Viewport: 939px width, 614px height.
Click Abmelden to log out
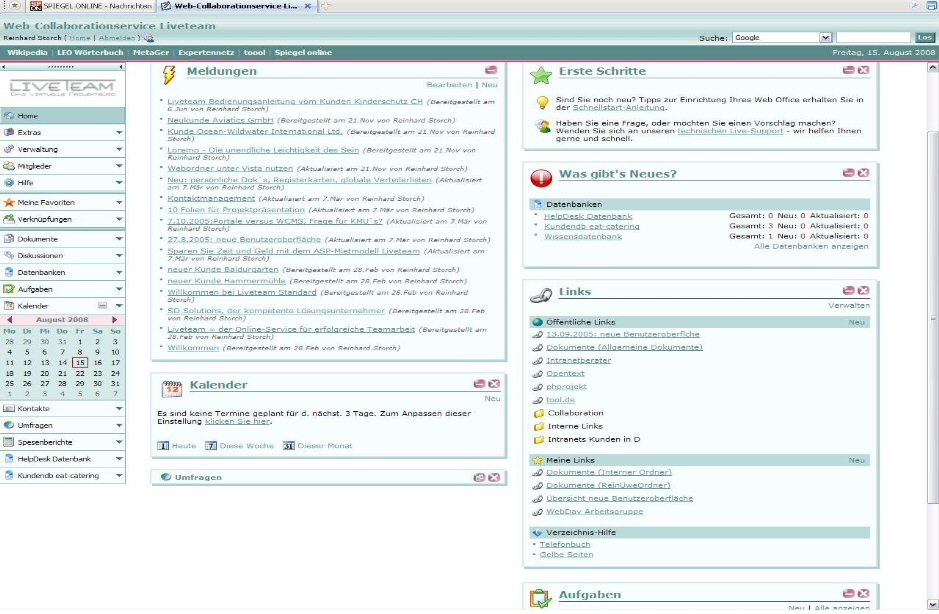[116, 38]
